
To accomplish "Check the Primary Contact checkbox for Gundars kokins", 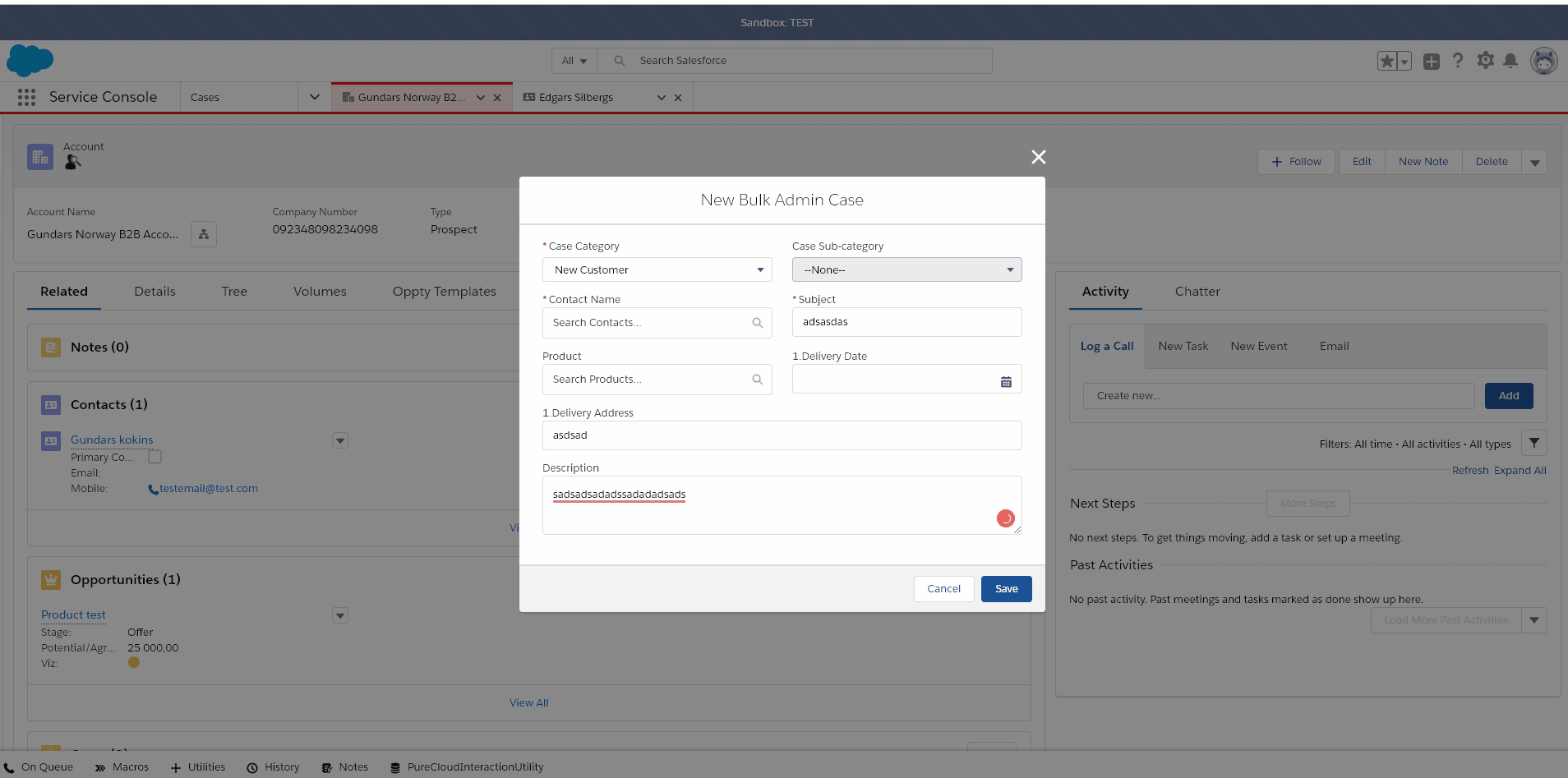I will [154, 457].
